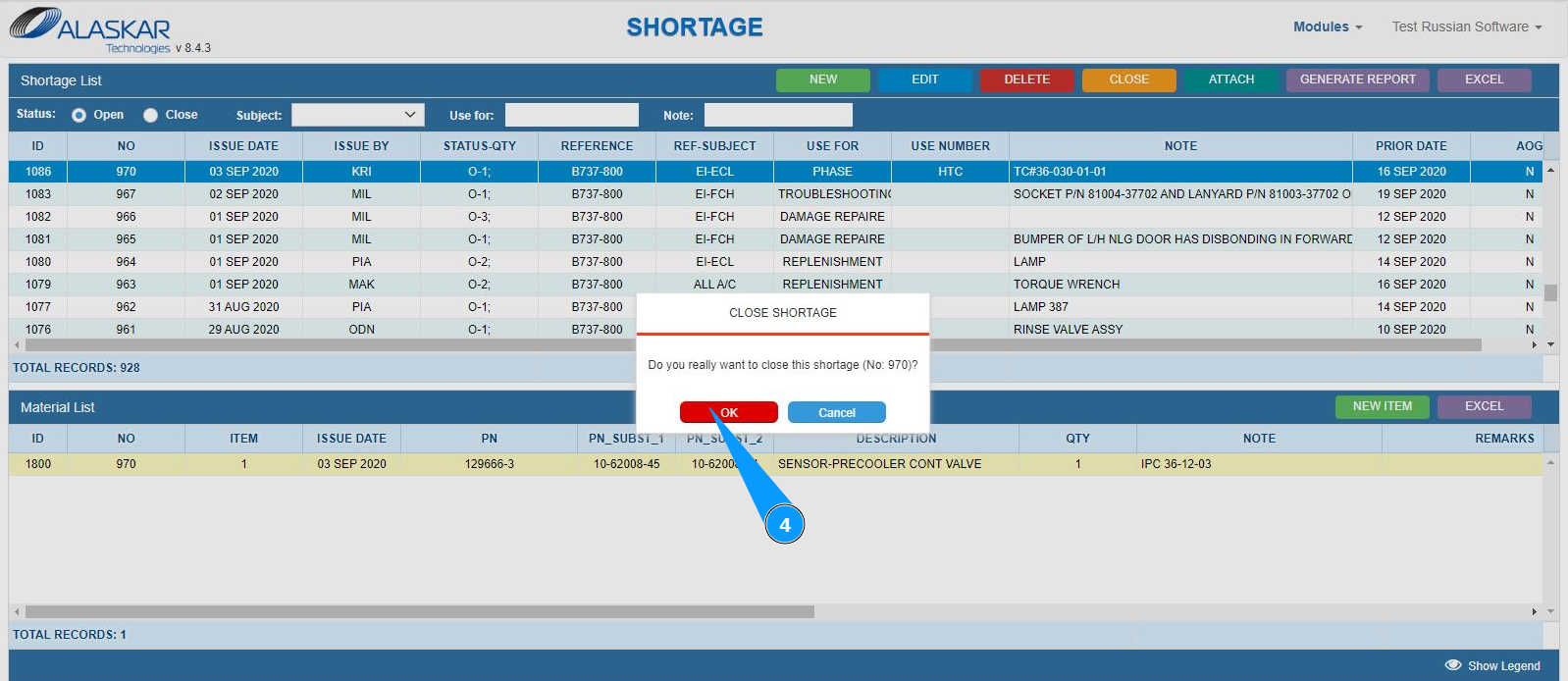Select shortage row with ID 1082
Screen dimensions: 1568x681
(x=775, y=217)
